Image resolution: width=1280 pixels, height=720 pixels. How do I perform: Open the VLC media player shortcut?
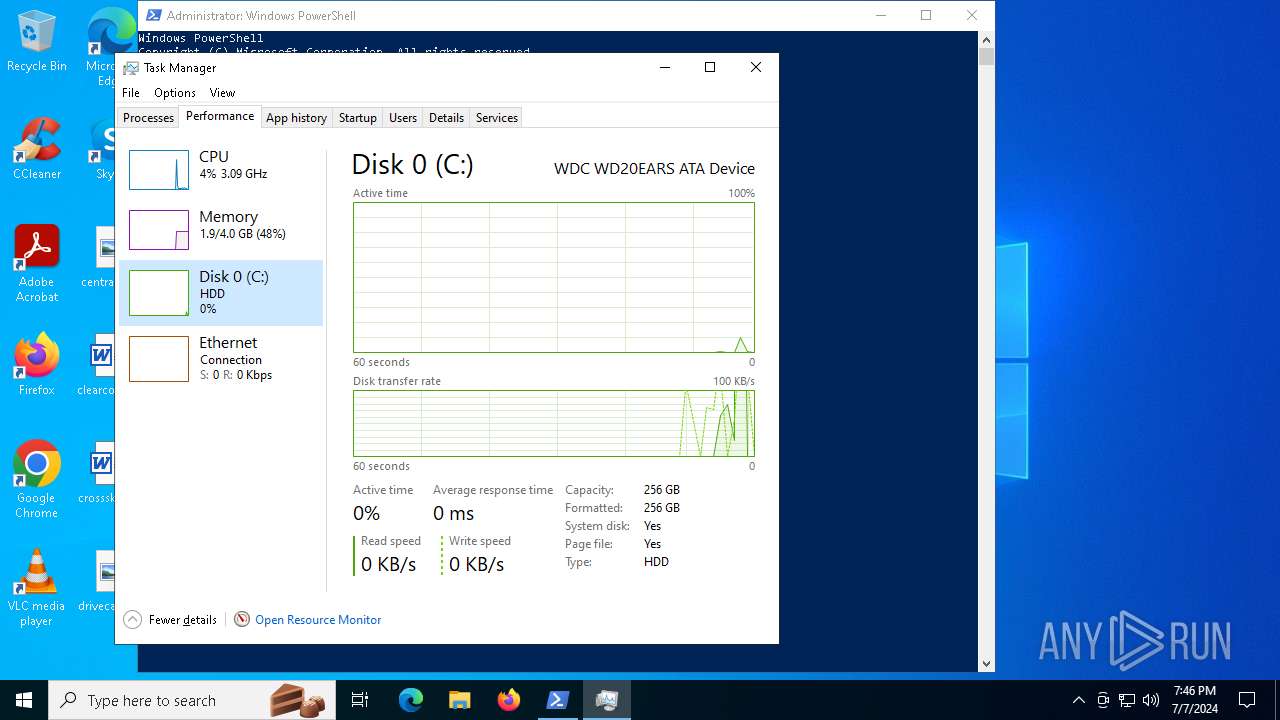(x=37, y=588)
